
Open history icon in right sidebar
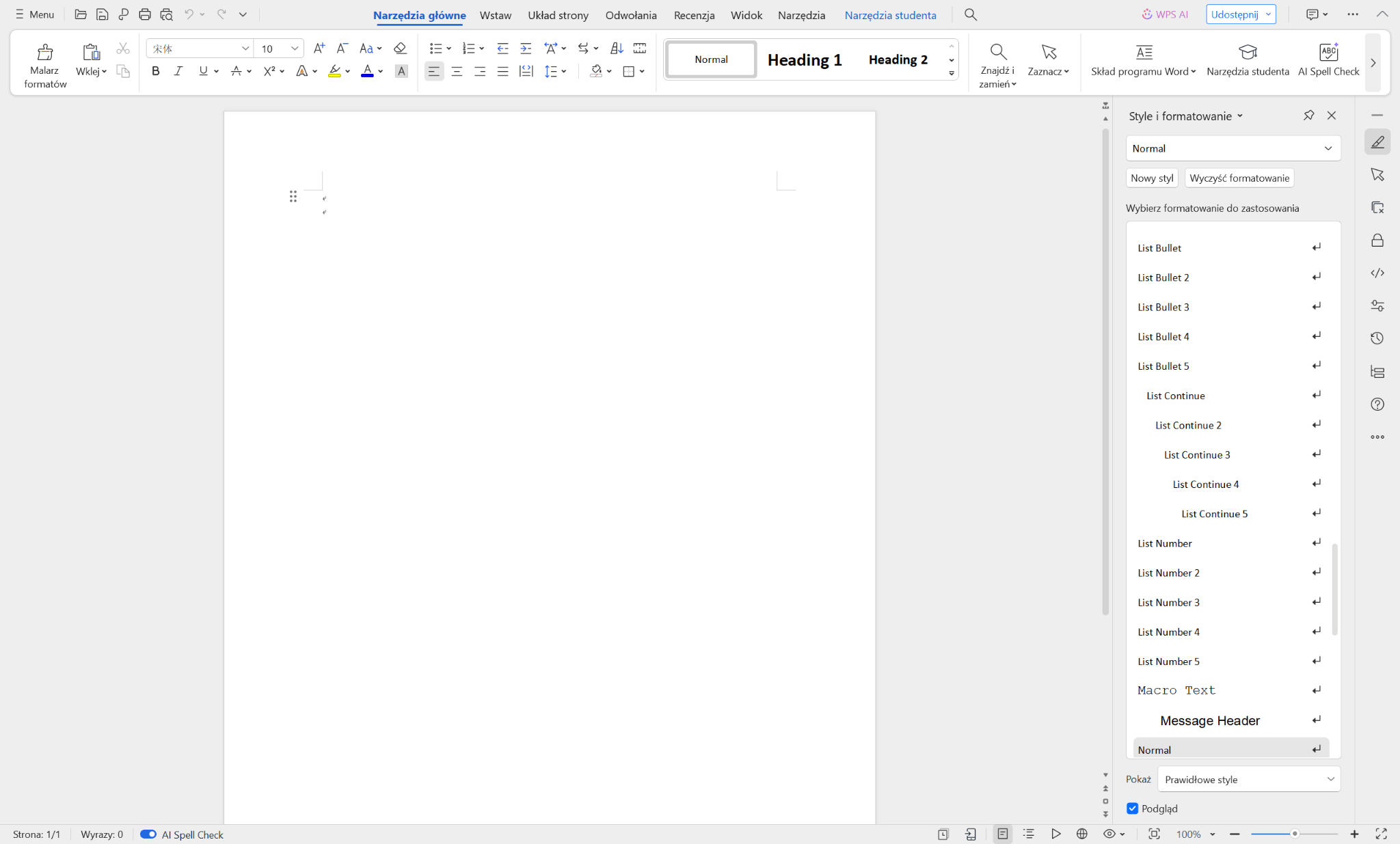click(1377, 338)
